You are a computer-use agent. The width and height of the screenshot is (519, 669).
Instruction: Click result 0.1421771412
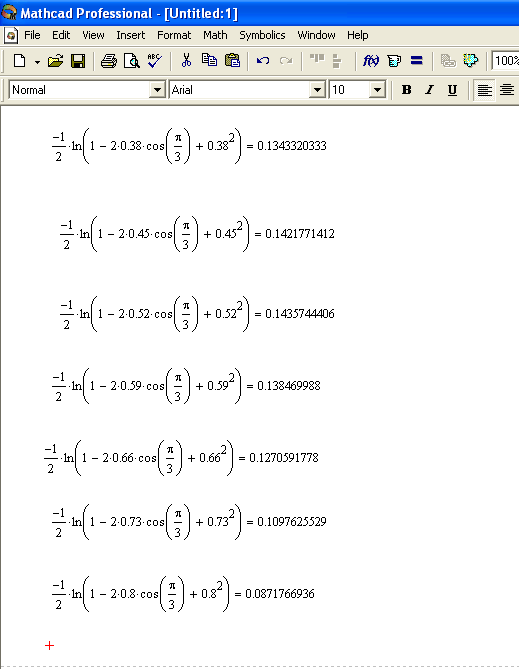[300, 234]
